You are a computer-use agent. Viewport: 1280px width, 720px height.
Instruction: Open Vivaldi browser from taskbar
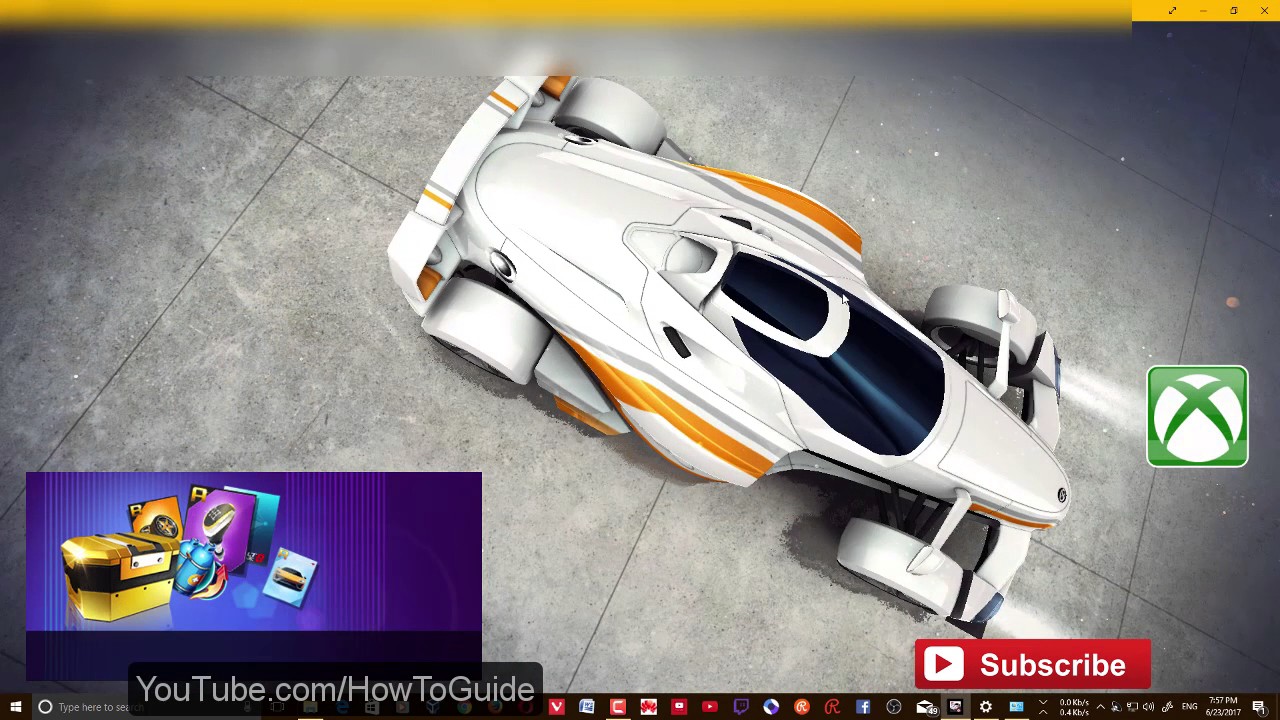tap(557, 707)
